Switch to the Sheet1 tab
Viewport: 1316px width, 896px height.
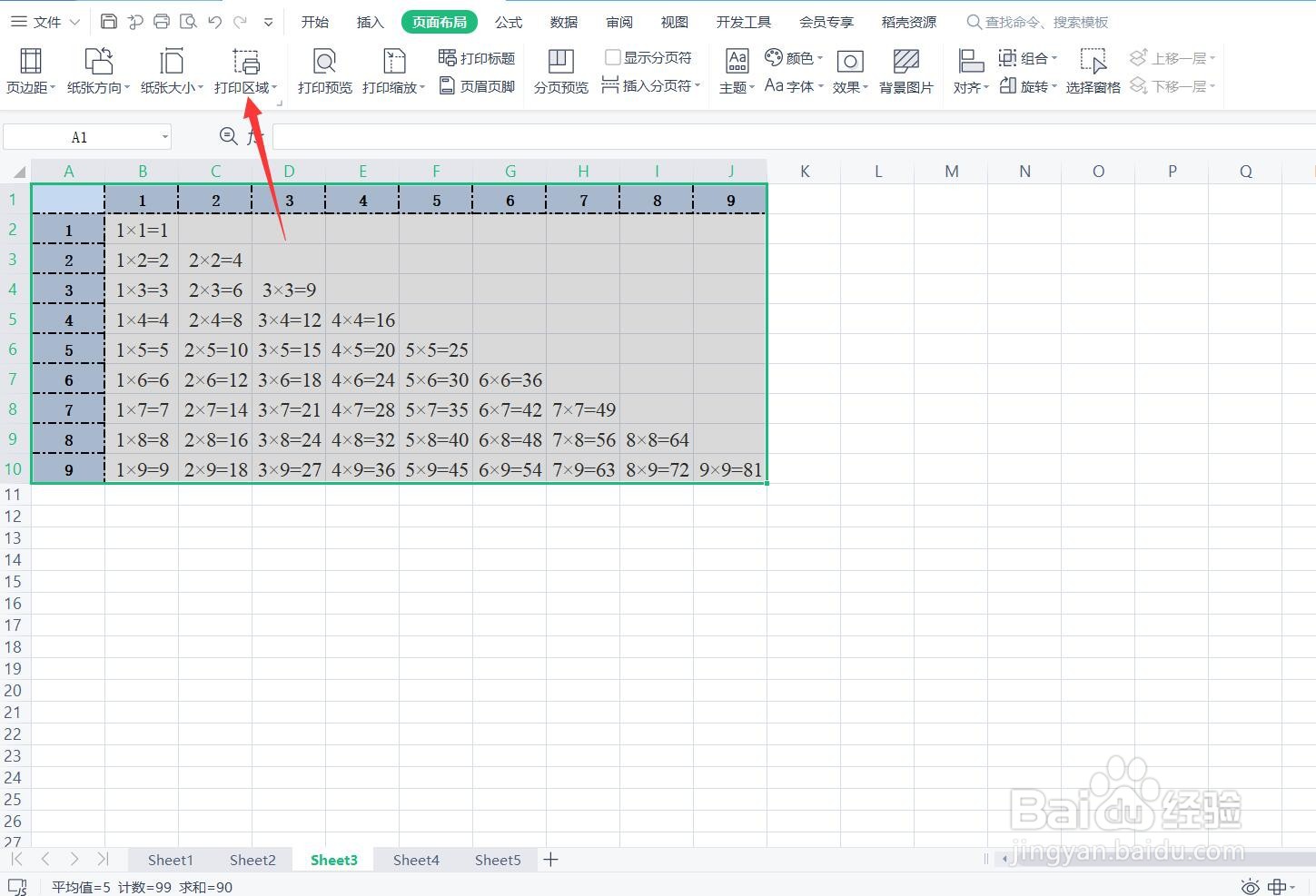[171, 860]
